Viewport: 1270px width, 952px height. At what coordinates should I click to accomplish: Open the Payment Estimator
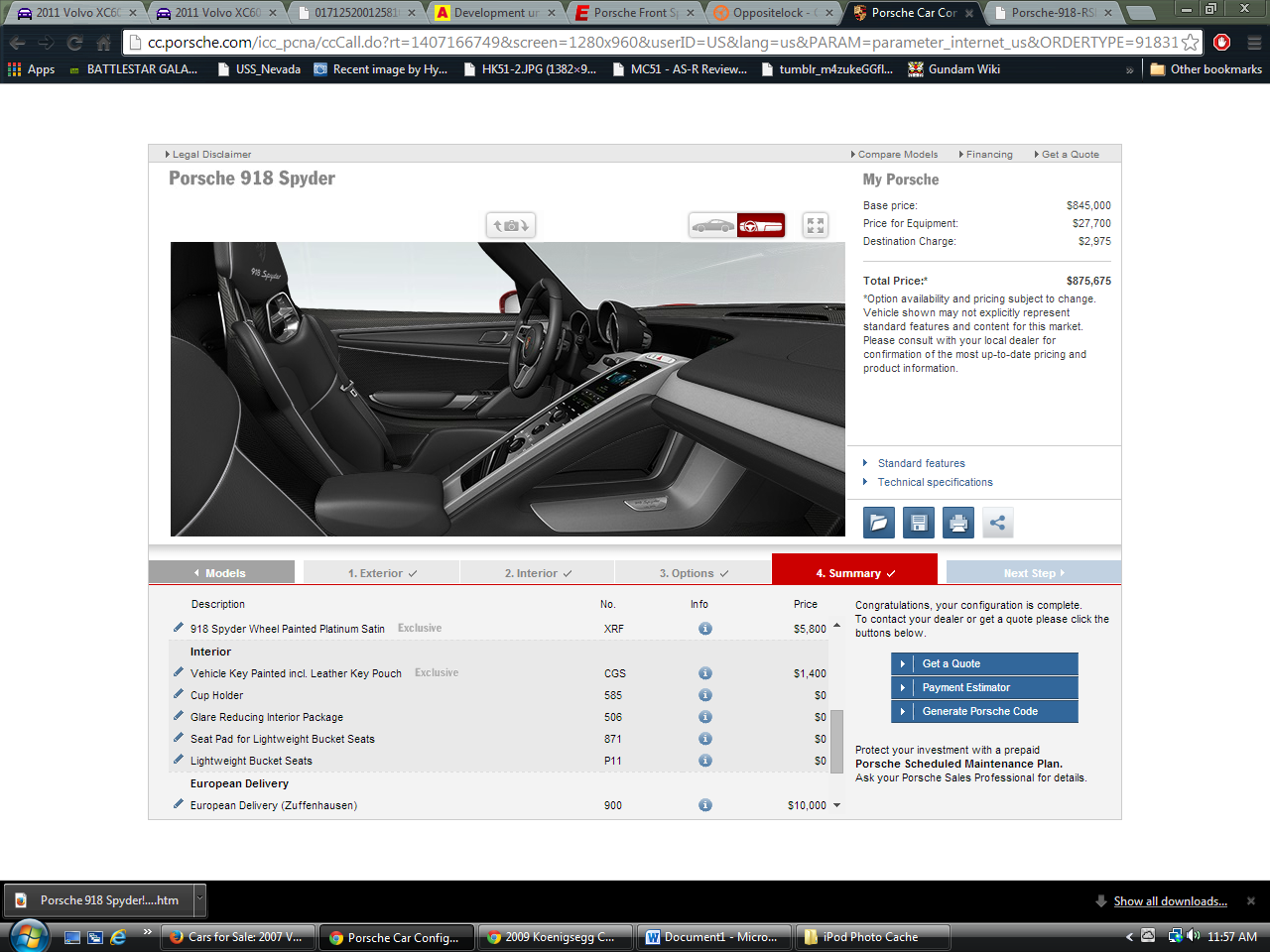tap(984, 687)
